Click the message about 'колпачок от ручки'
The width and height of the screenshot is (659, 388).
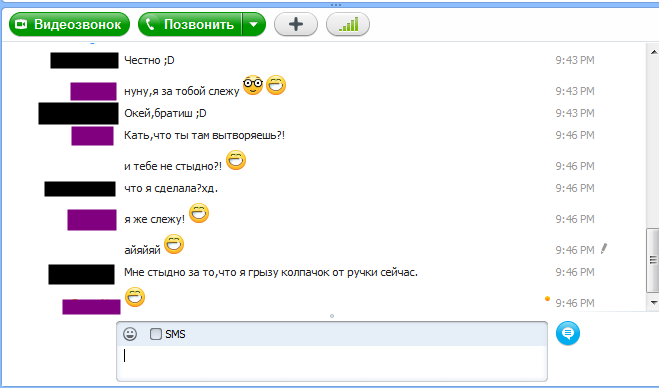271,272
